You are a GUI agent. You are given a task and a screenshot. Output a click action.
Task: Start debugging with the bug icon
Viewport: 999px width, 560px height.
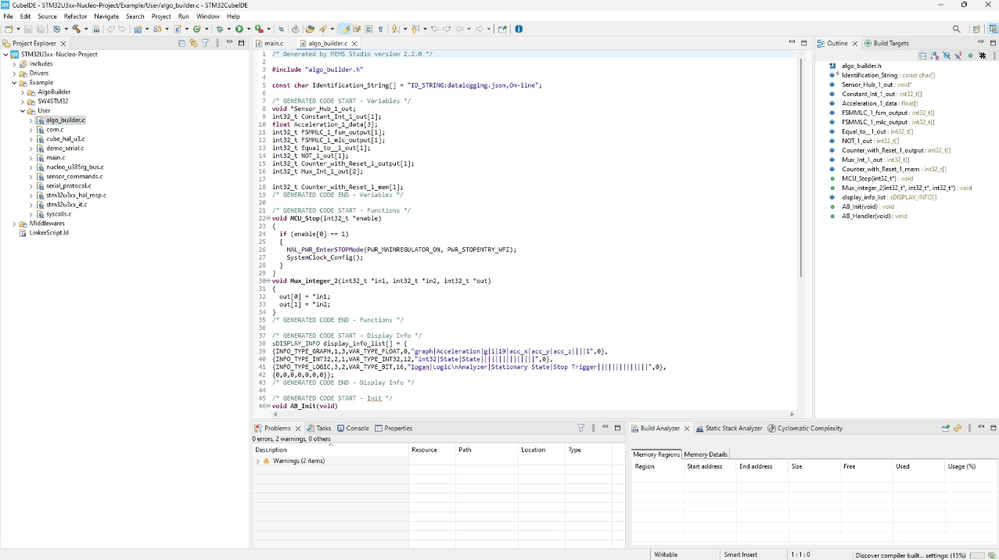[x=218, y=29]
